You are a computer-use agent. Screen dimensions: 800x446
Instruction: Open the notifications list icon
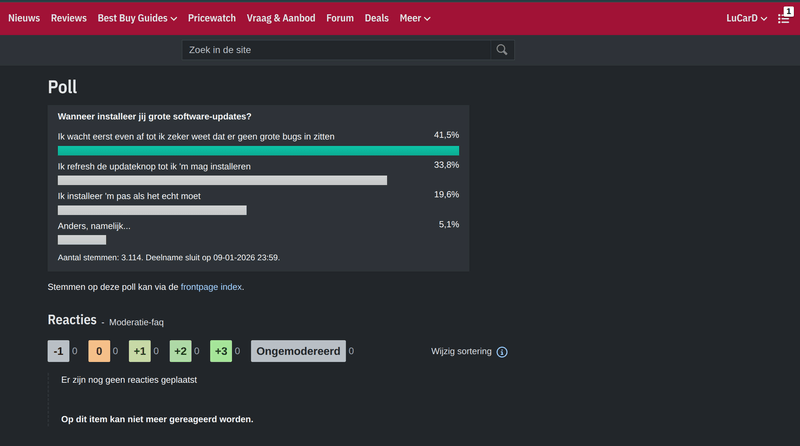click(784, 18)
